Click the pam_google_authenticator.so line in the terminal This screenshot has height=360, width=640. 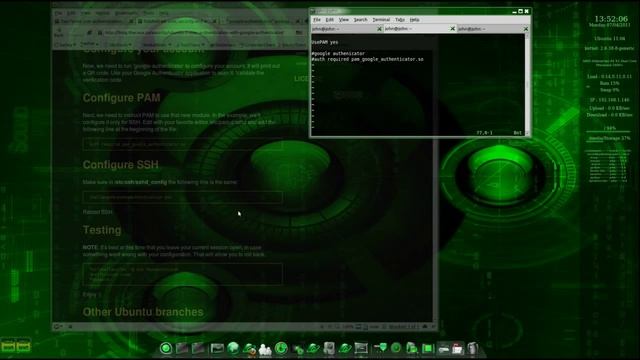(367, 59)
